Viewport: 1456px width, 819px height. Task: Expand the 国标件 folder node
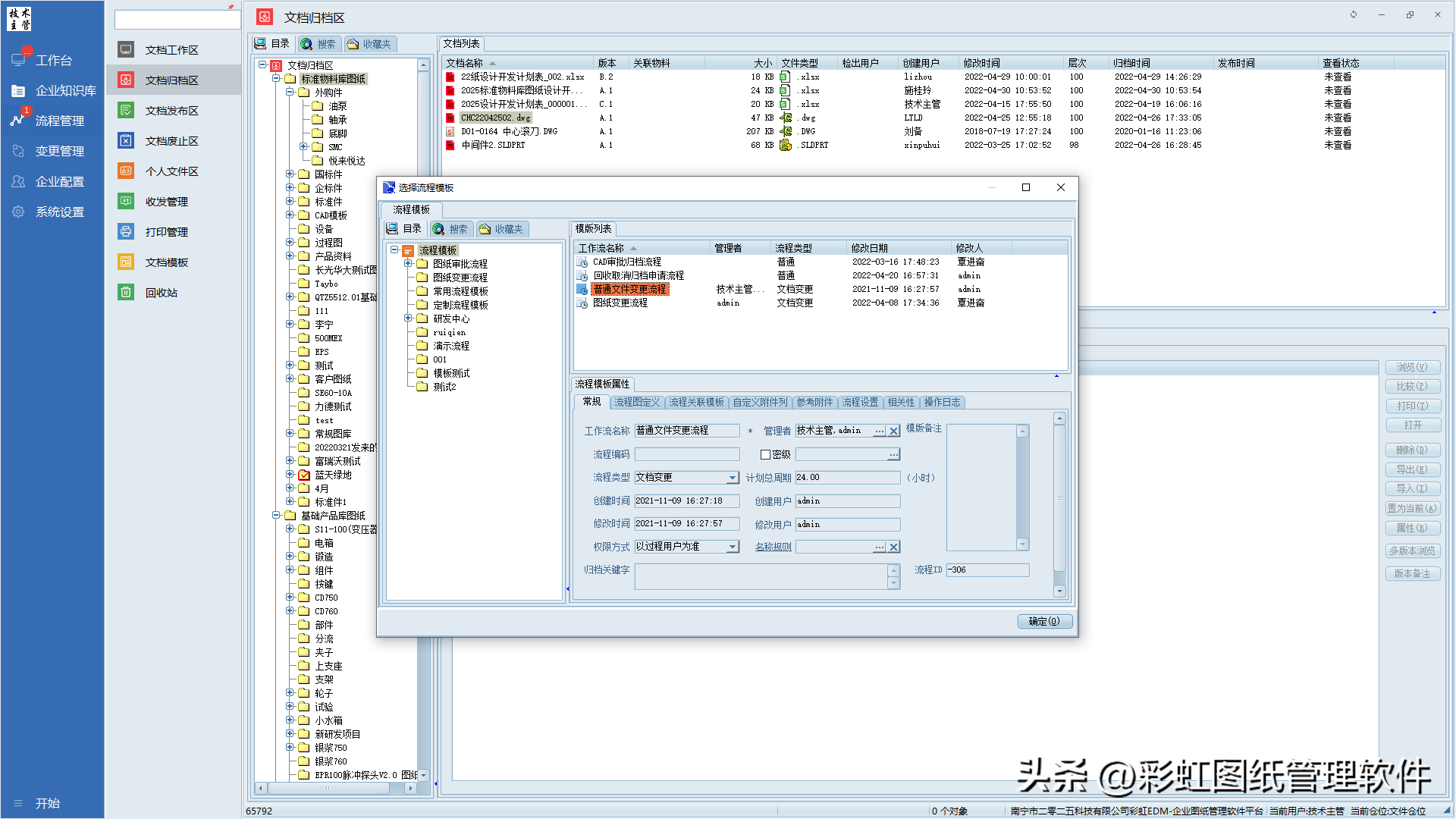(290, 174)
